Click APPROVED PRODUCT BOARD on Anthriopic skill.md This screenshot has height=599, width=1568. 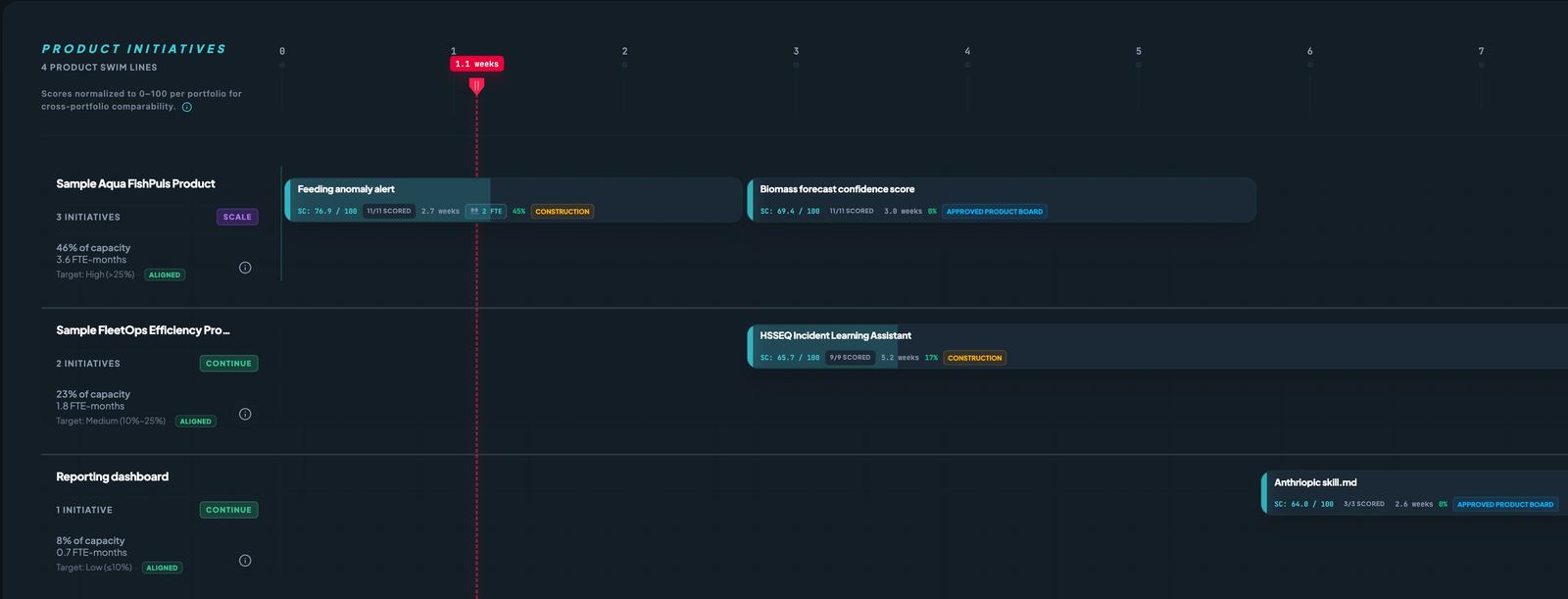pyautogui.click(x=1505, y=505)
